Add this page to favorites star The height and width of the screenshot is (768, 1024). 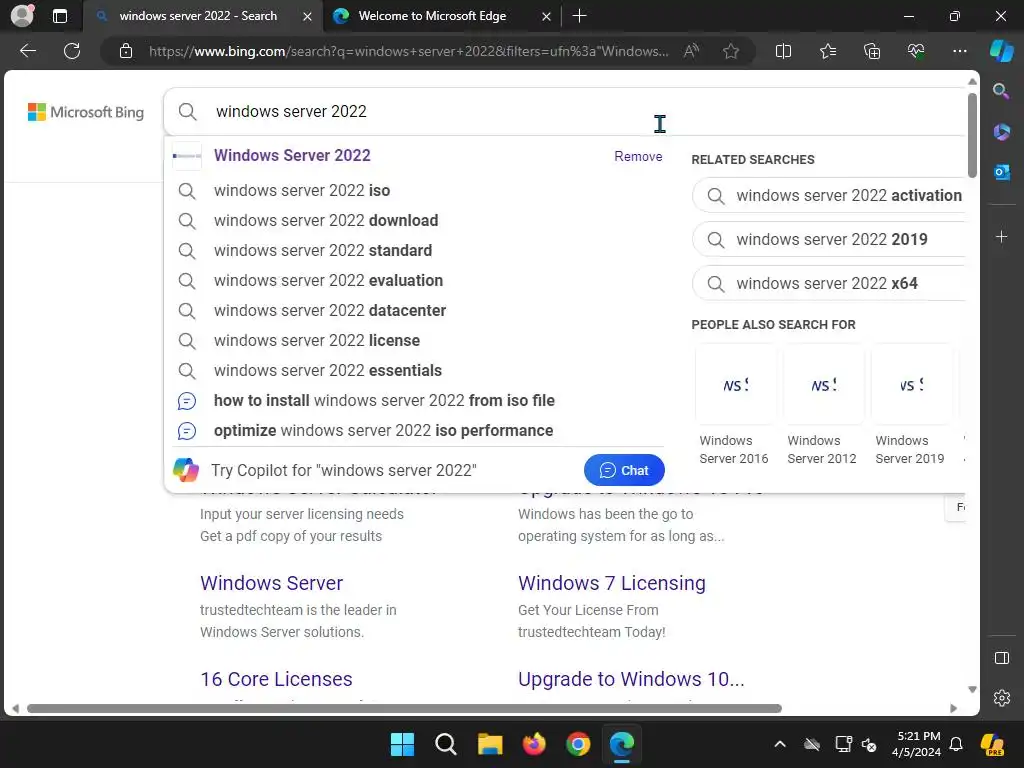tap(731, 51)
